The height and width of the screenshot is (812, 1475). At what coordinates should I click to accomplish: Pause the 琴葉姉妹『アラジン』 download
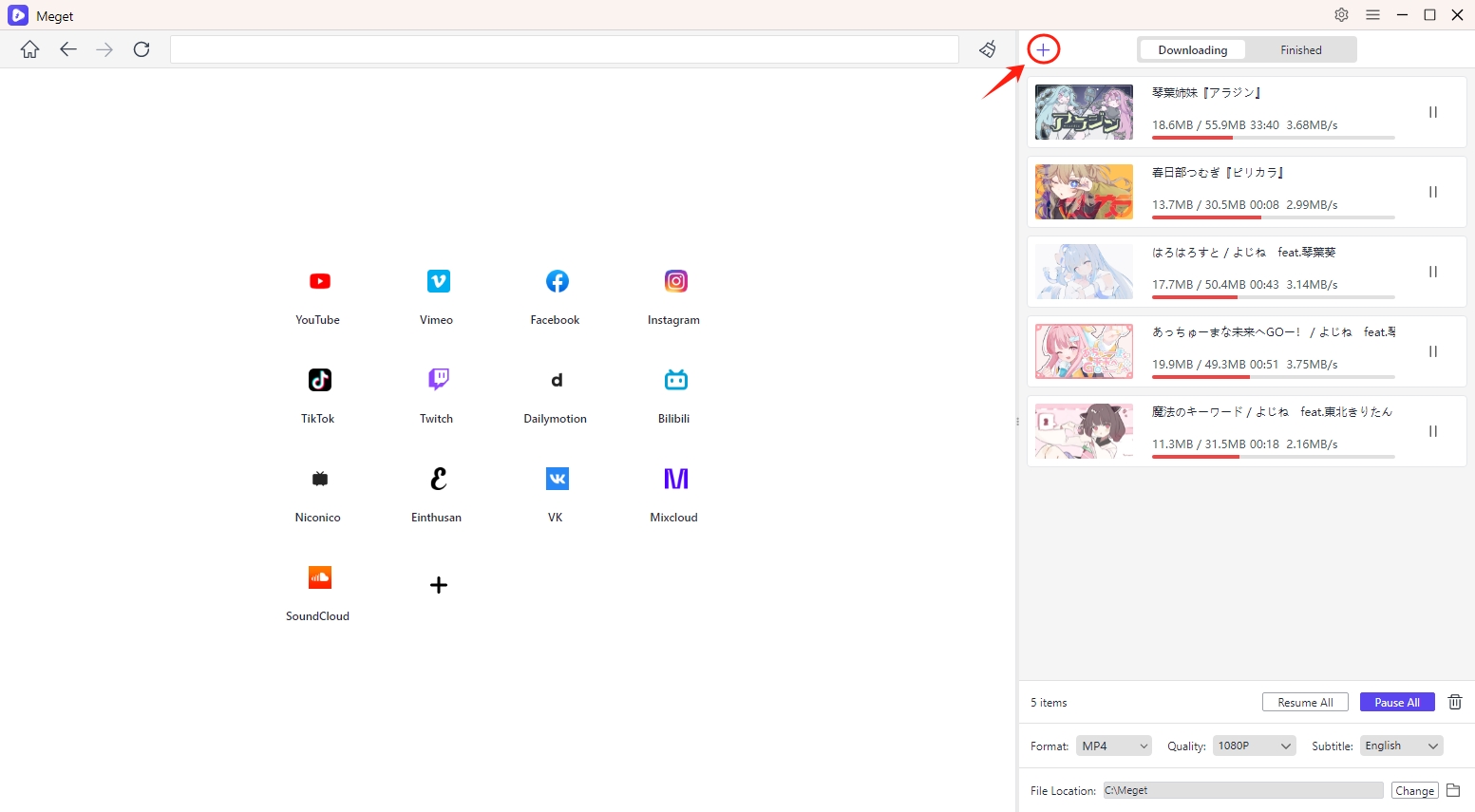(x=1433, y=112)
